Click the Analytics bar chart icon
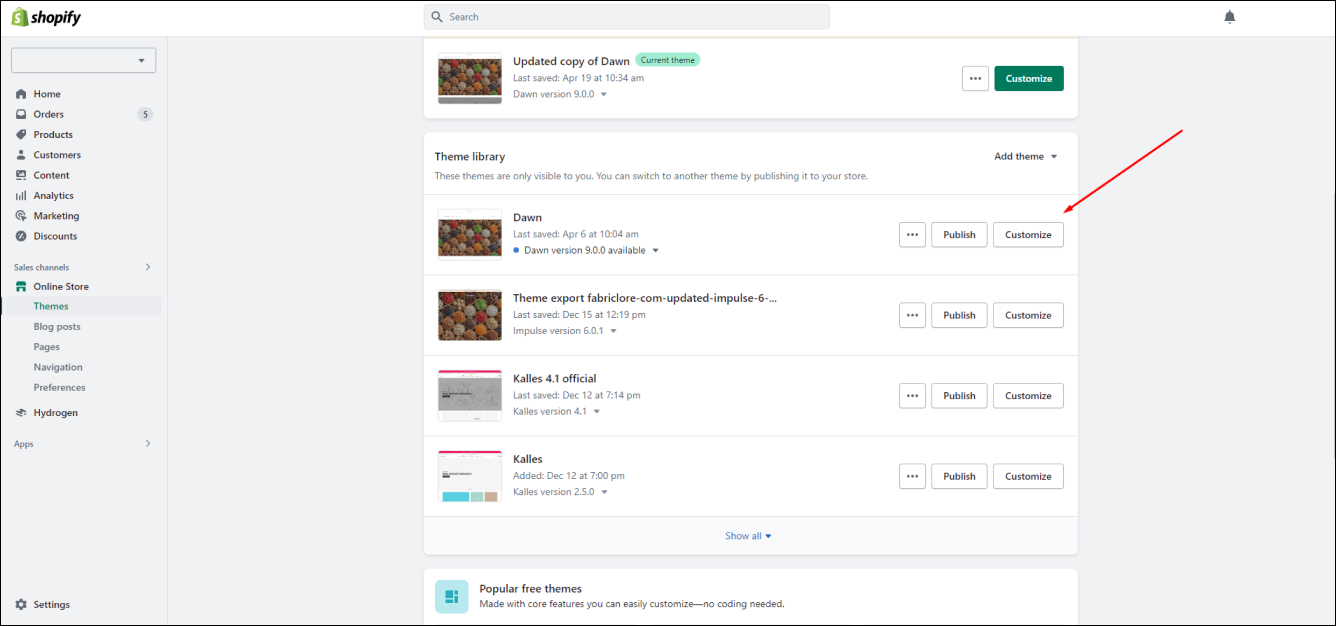 (x=22, y=196)
